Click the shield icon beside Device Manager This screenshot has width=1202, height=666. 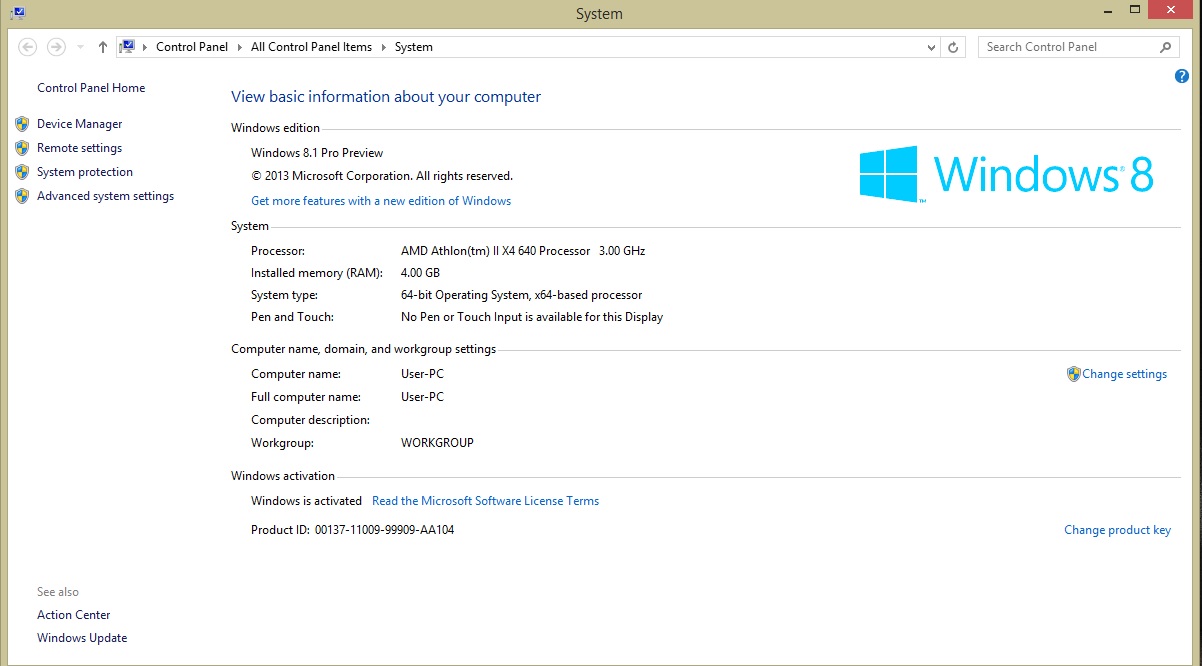point(22,124)
